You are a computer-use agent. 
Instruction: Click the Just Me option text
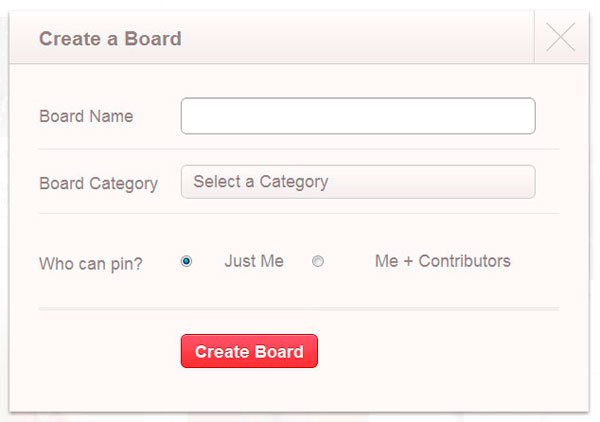click(254, 261)
